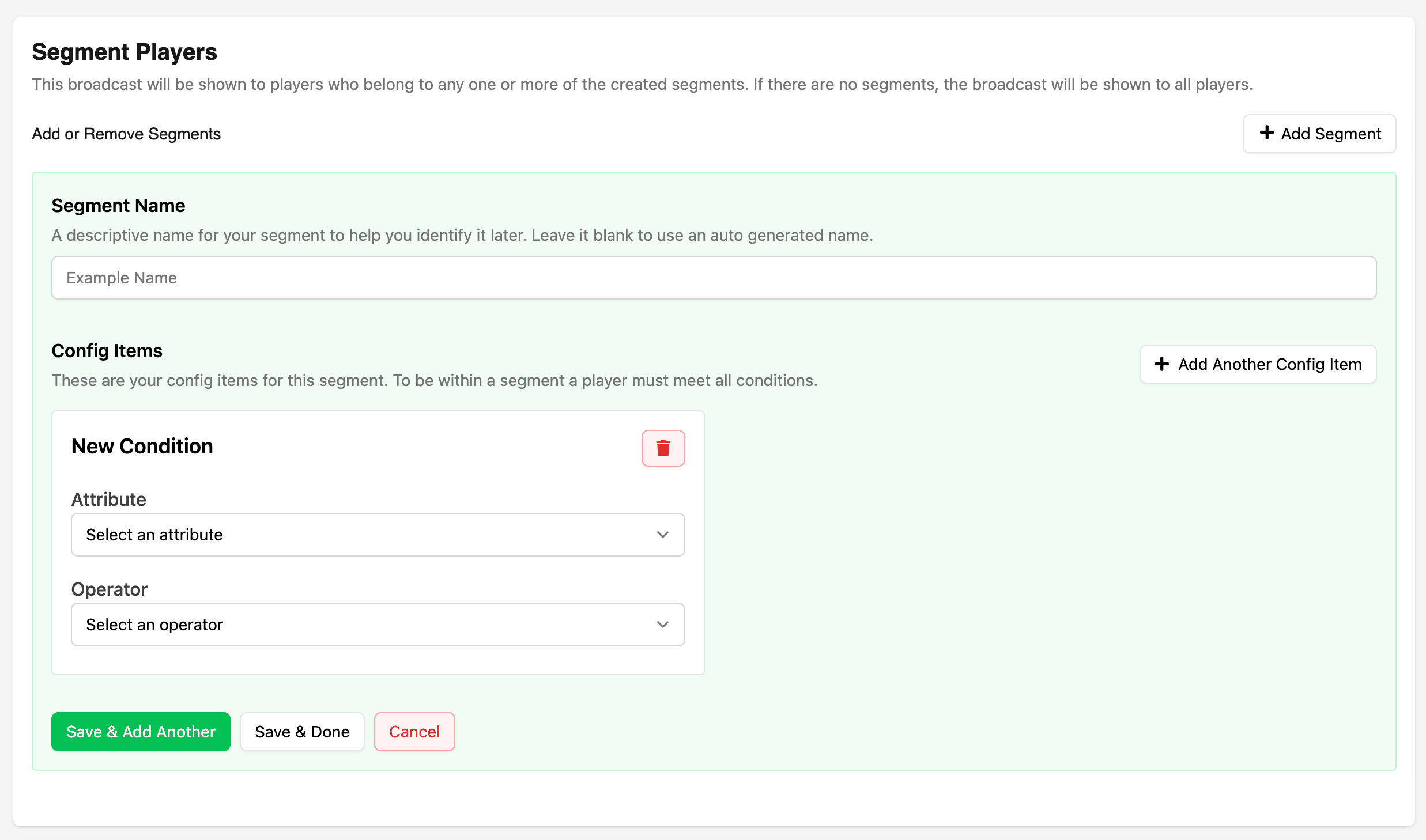Click the green Save & Add Another button

(141, 732)
